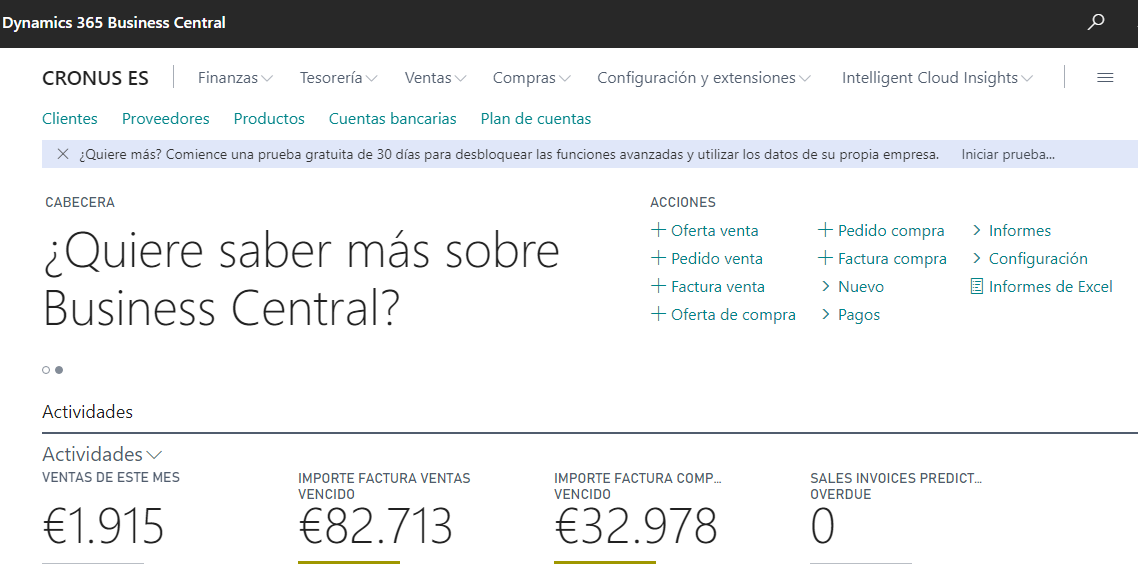Open the Actividades chevron dropdown

point(154,455)
